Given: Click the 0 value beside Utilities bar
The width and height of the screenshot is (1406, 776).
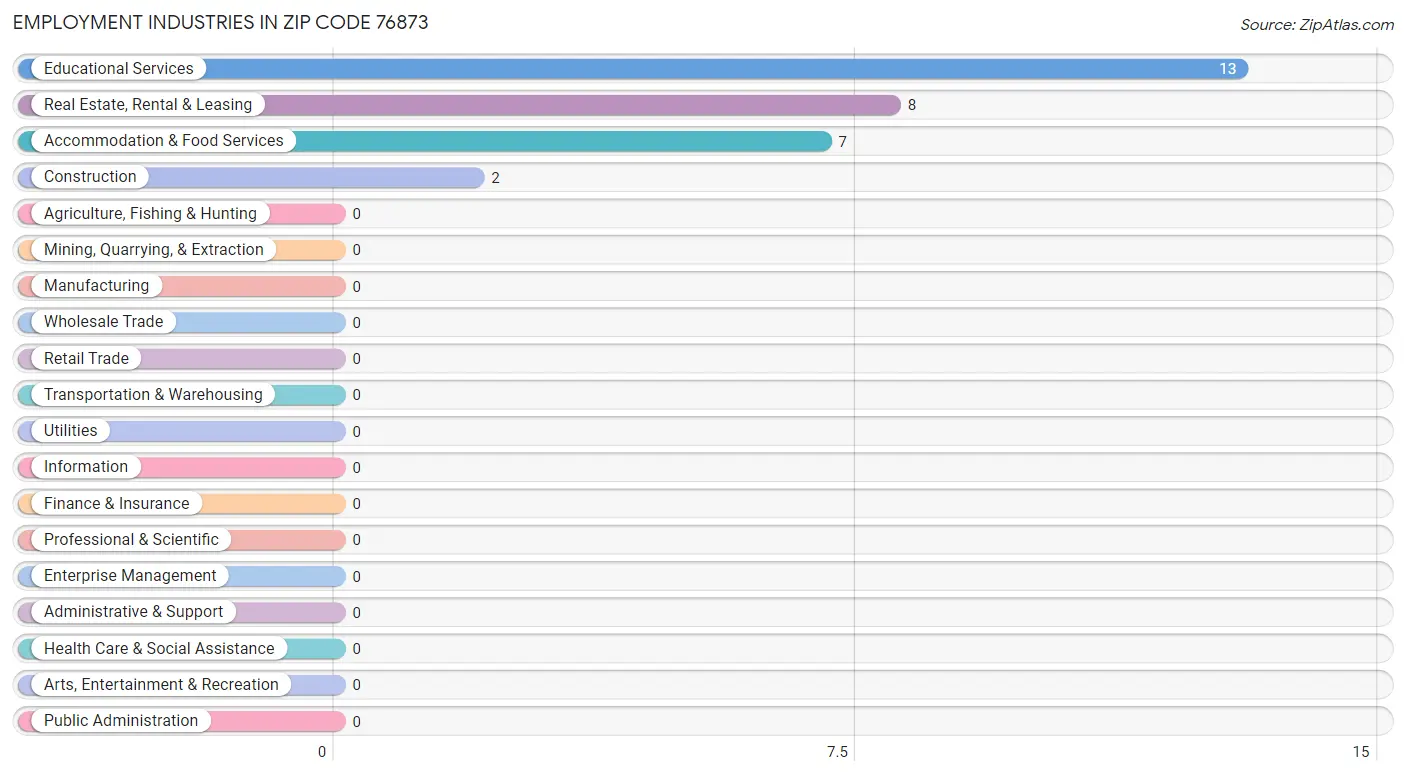Looking at the screenshot, I should (356, 432).
